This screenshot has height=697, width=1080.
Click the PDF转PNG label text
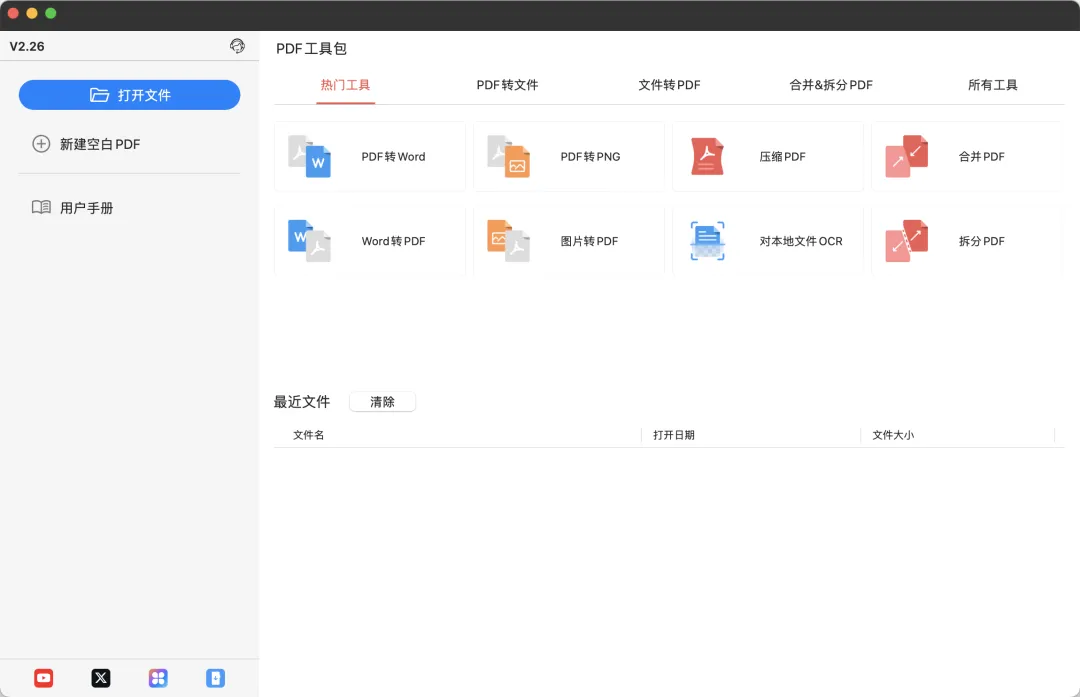590,156
